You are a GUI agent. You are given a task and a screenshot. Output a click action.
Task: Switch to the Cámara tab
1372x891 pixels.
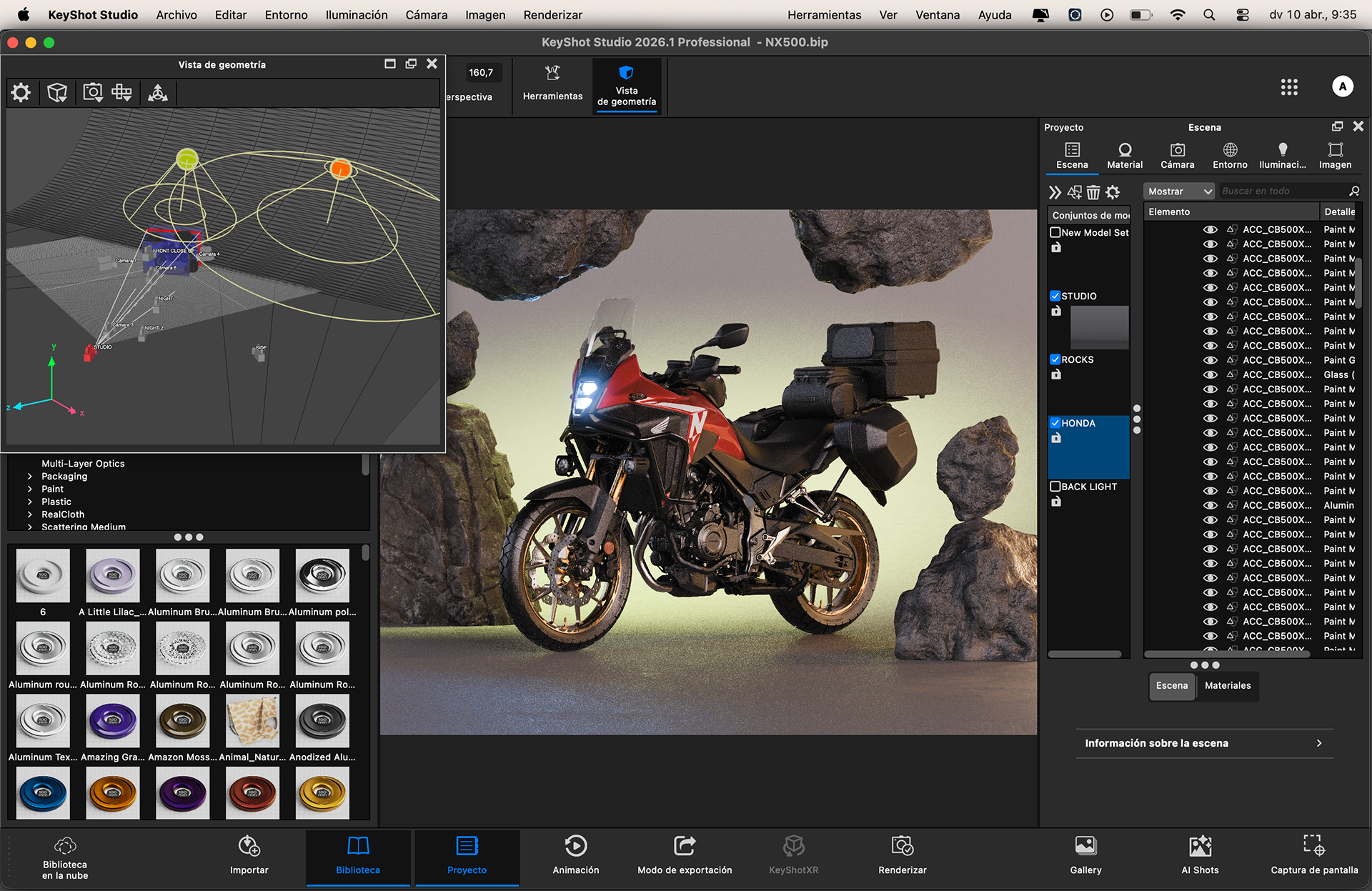point(1177,155)
